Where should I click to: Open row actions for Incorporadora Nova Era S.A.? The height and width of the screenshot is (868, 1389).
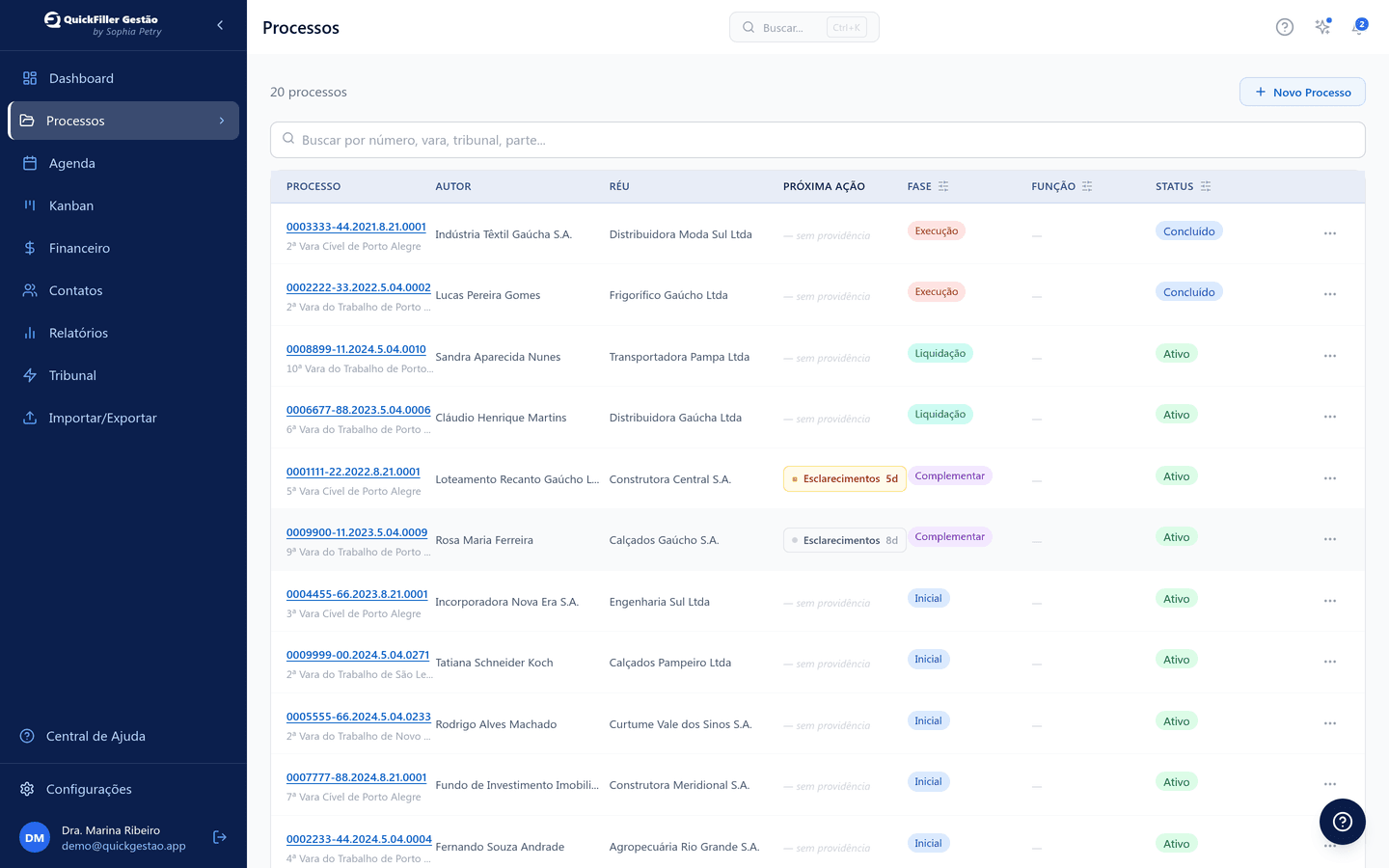[x=1330, y=601]
